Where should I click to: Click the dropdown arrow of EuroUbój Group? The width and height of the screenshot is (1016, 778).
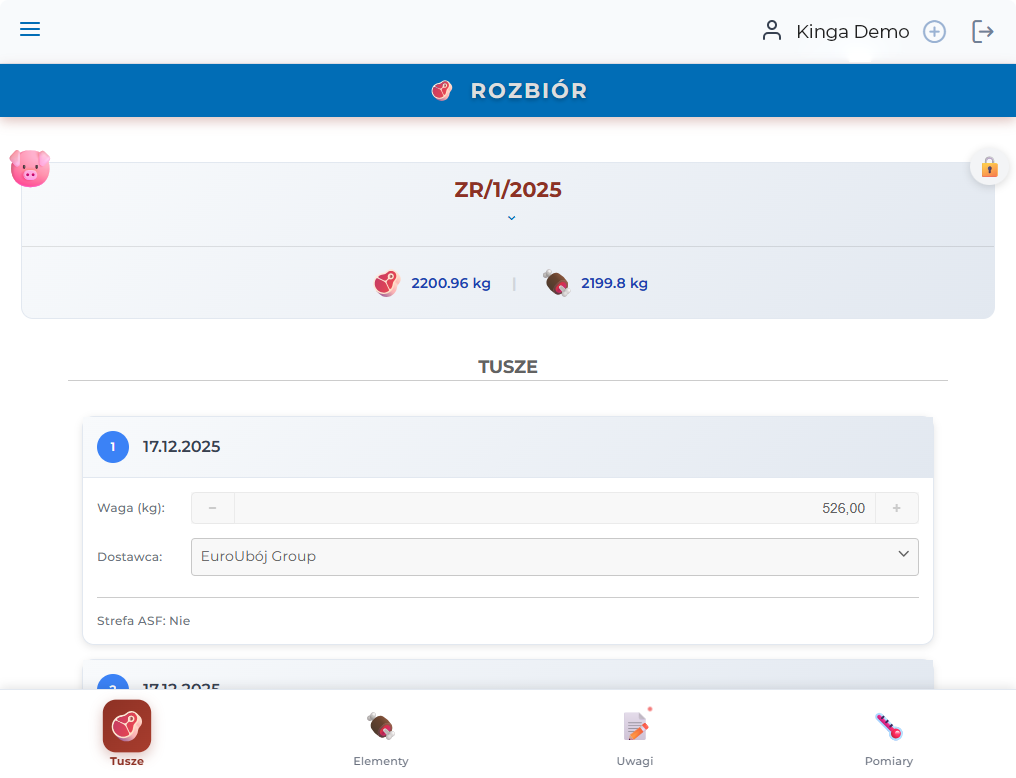click(x=903, y=555)
